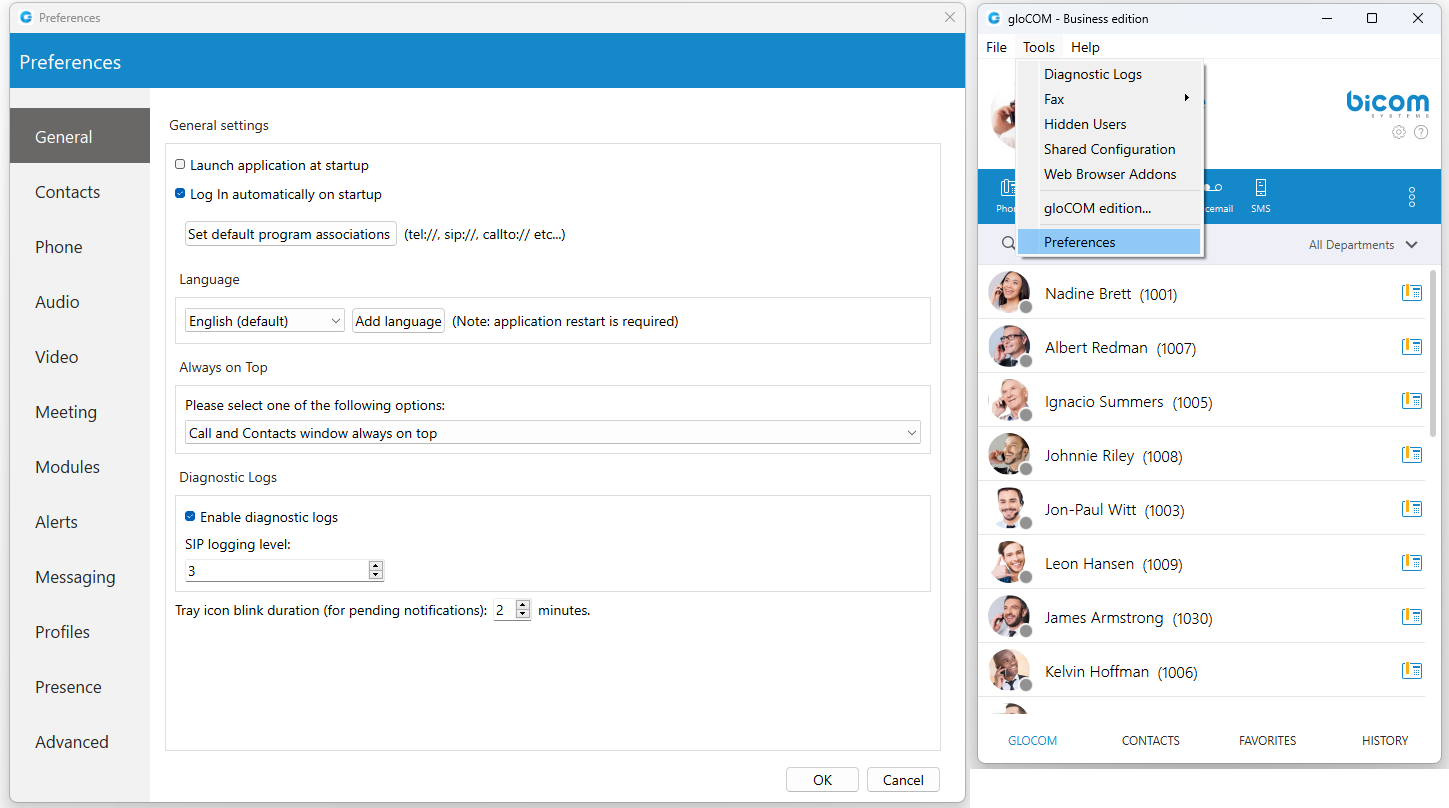Select Preferences in the Tools menu
Image resolution: width=1449 pixels, height=808 pixels.
(x=1109, y=242)
